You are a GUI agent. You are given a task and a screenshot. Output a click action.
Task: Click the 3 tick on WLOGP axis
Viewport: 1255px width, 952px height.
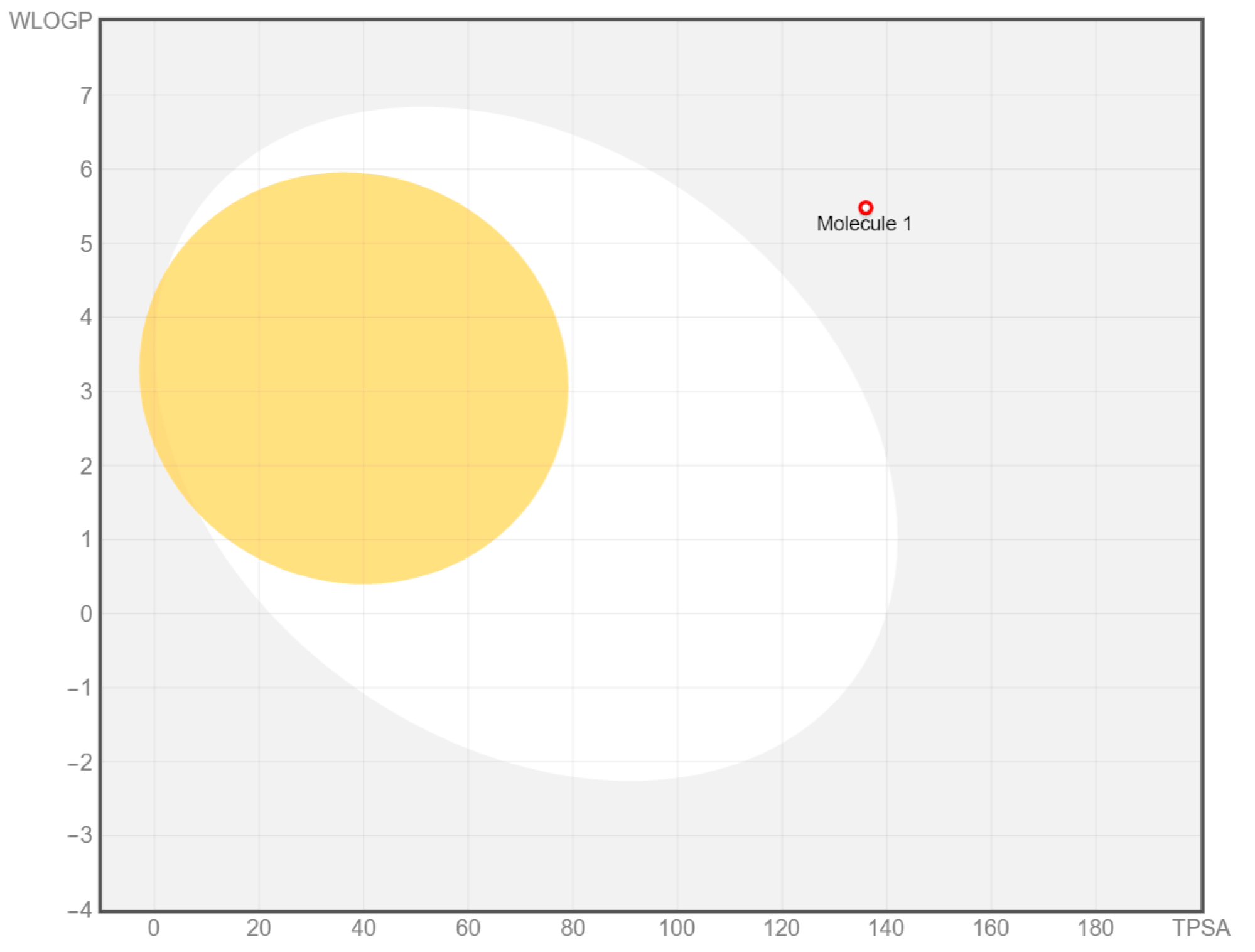tap(86, 392)
